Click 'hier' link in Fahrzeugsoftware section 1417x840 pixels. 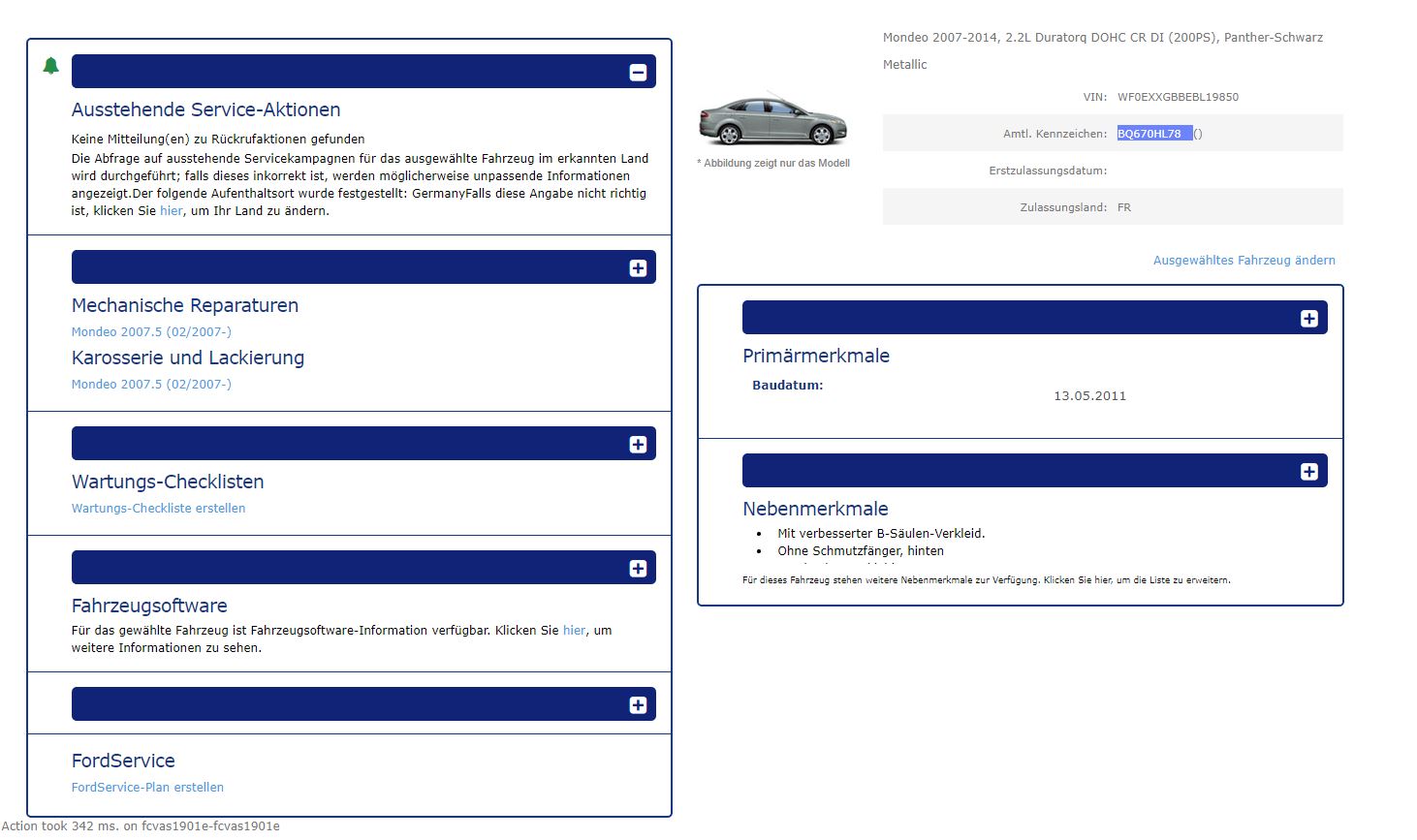click(575, 631)
